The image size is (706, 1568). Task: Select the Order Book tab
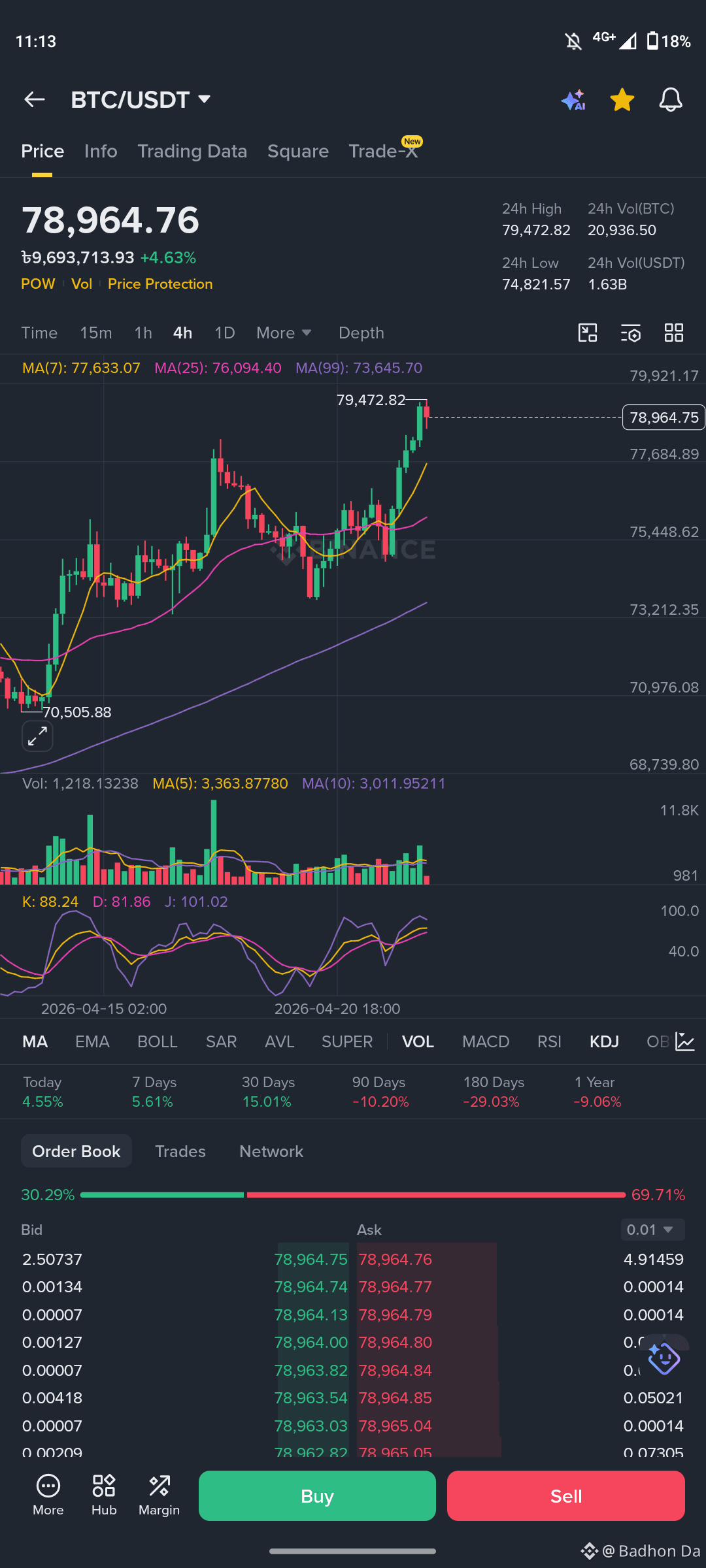click(76, 1151)
